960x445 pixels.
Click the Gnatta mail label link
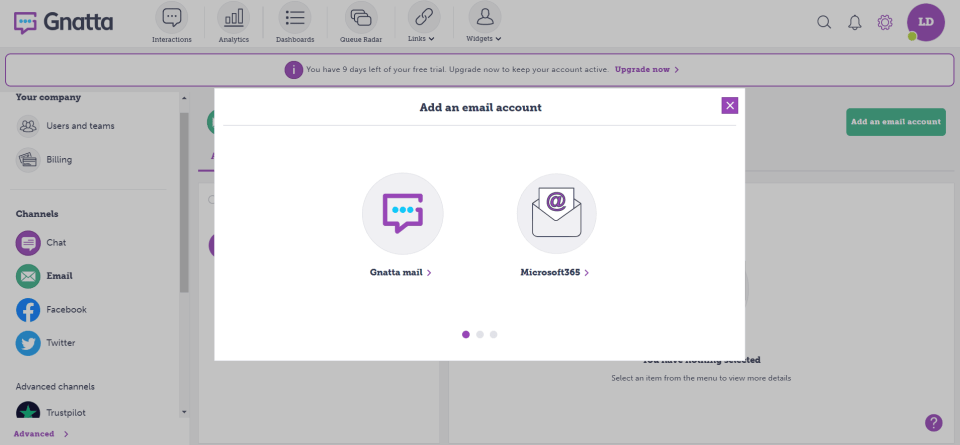[x=400, y=273]
